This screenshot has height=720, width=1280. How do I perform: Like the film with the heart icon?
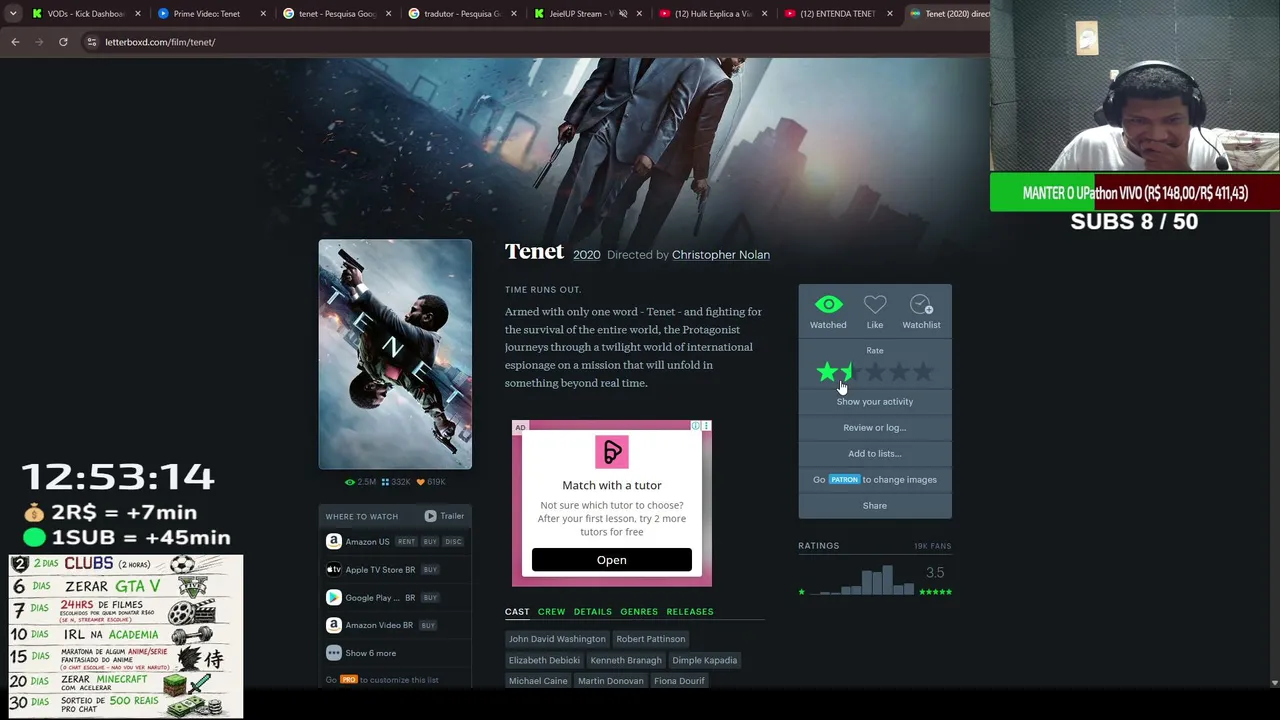[x=875, y=305]
